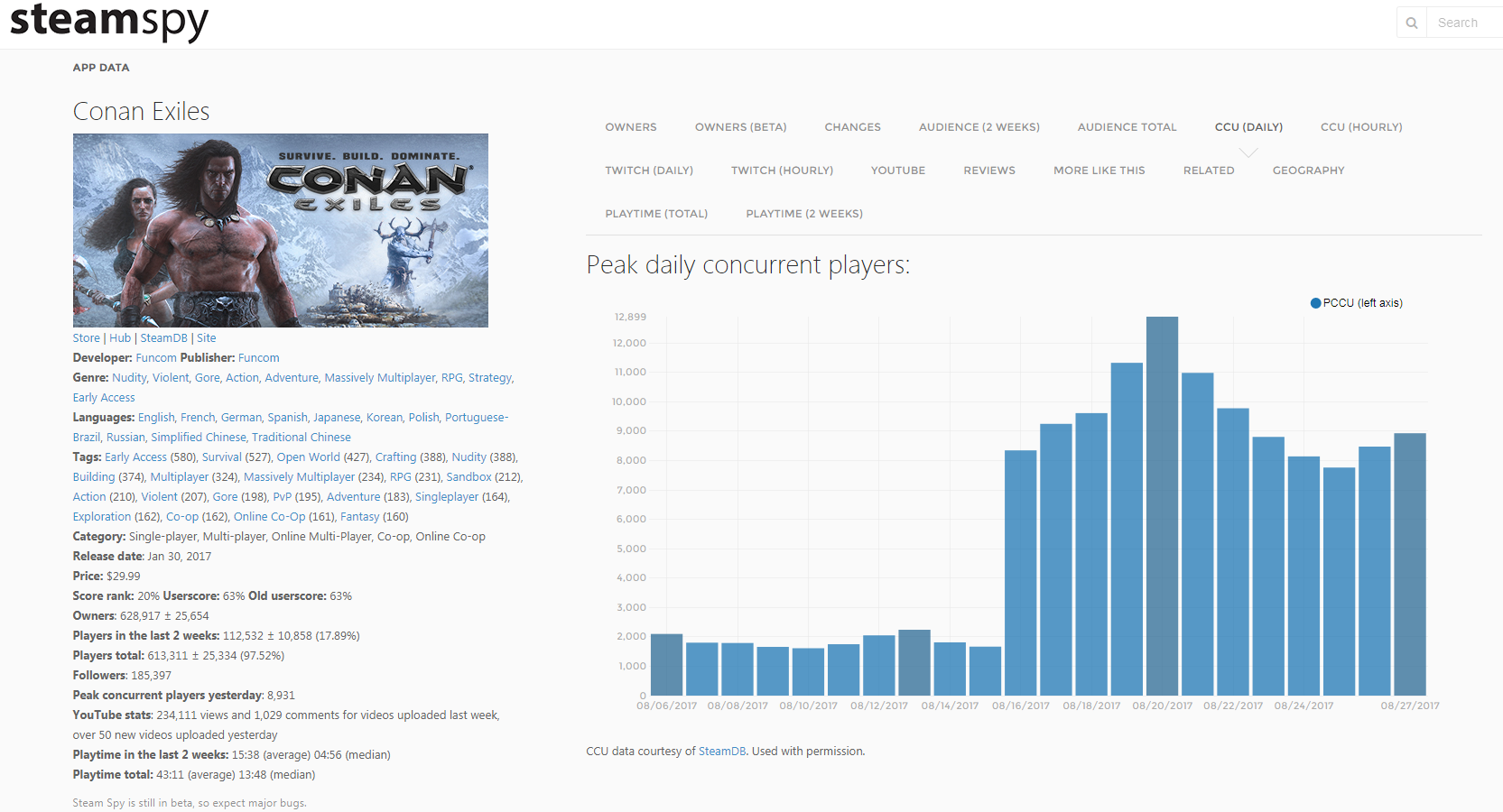The height and width of the screenshot is (812, 1503).
Task: Select the Early Access genre link
Action: click(x=104, y=398)
